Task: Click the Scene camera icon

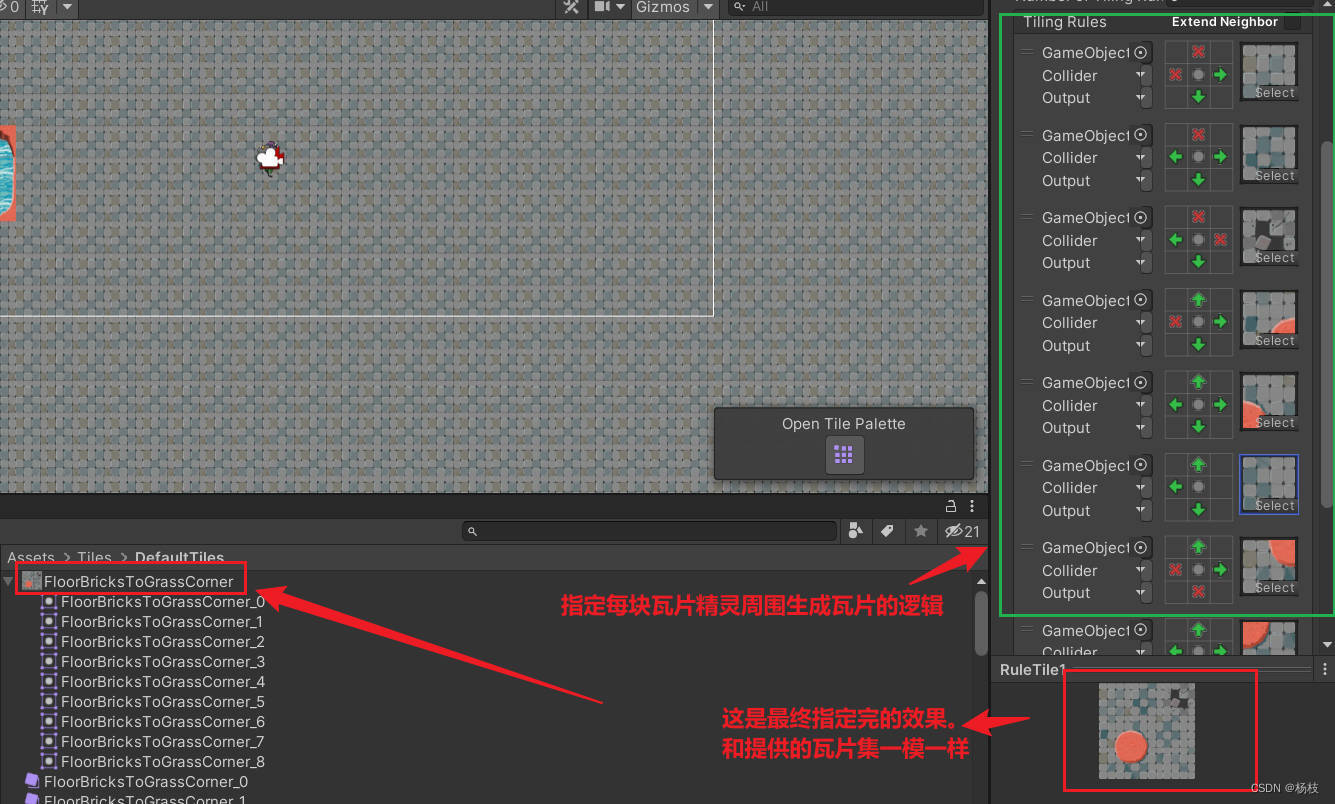Action: click(x=602, y=7)
